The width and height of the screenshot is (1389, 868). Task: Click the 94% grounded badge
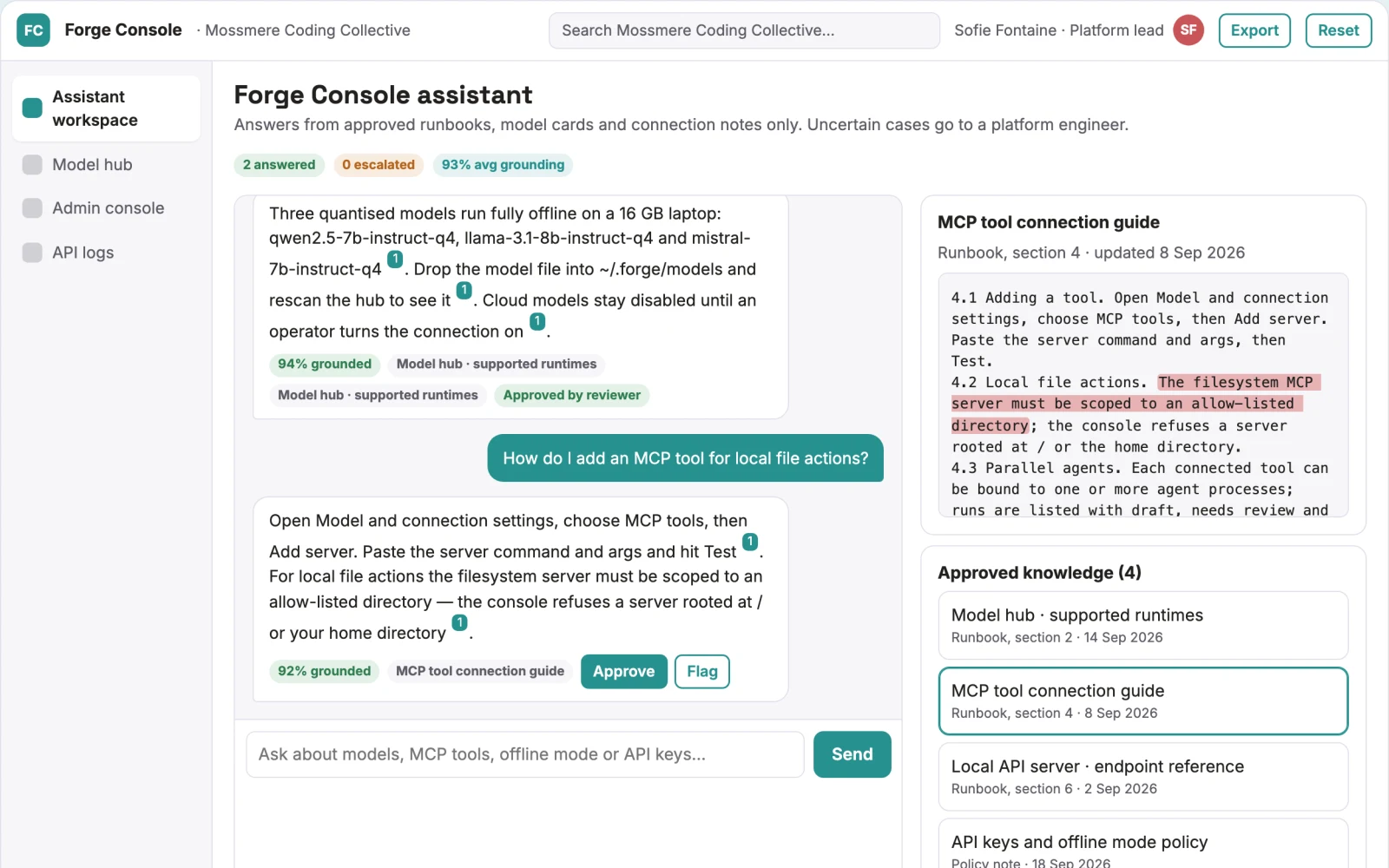pyautogui.click(x=325, y=364)
